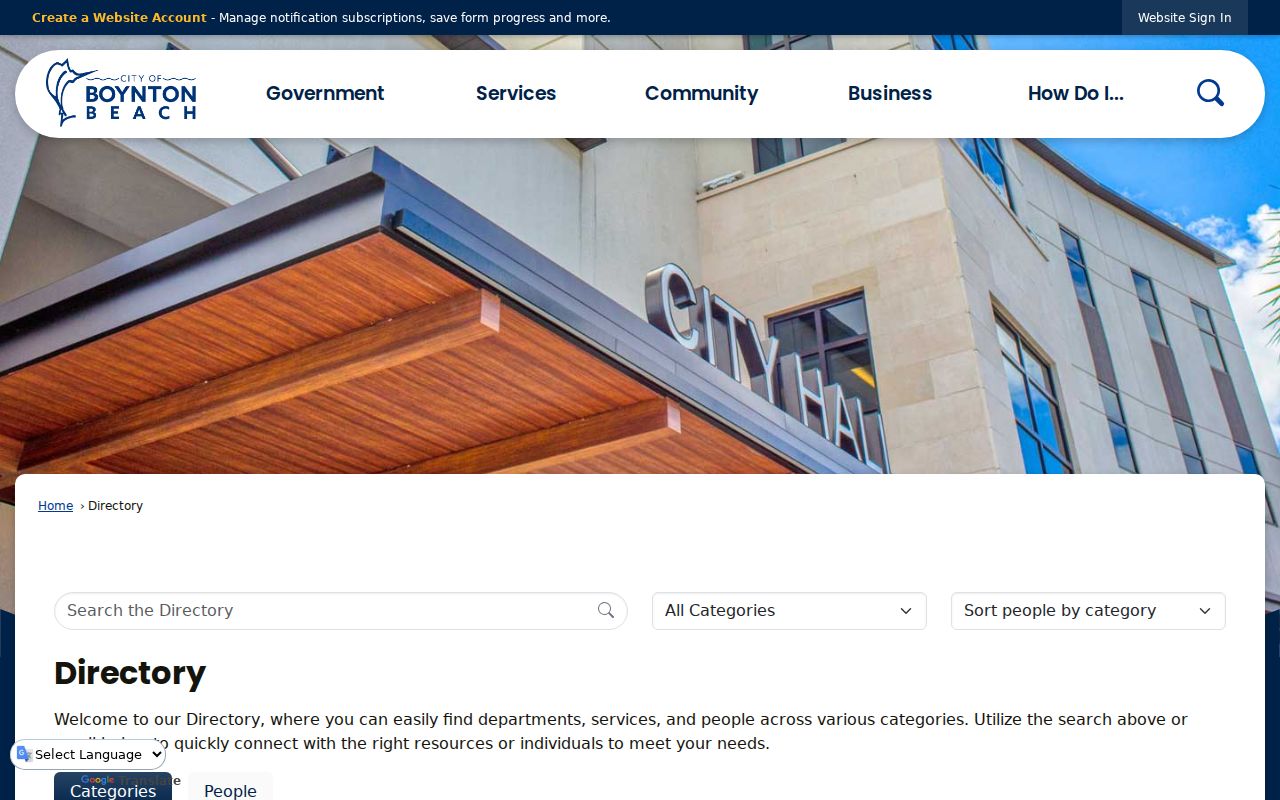The width and height of the screenshot is (1280, 800).
Task: Click the Create a Website Account link
Action: (119, 18)
